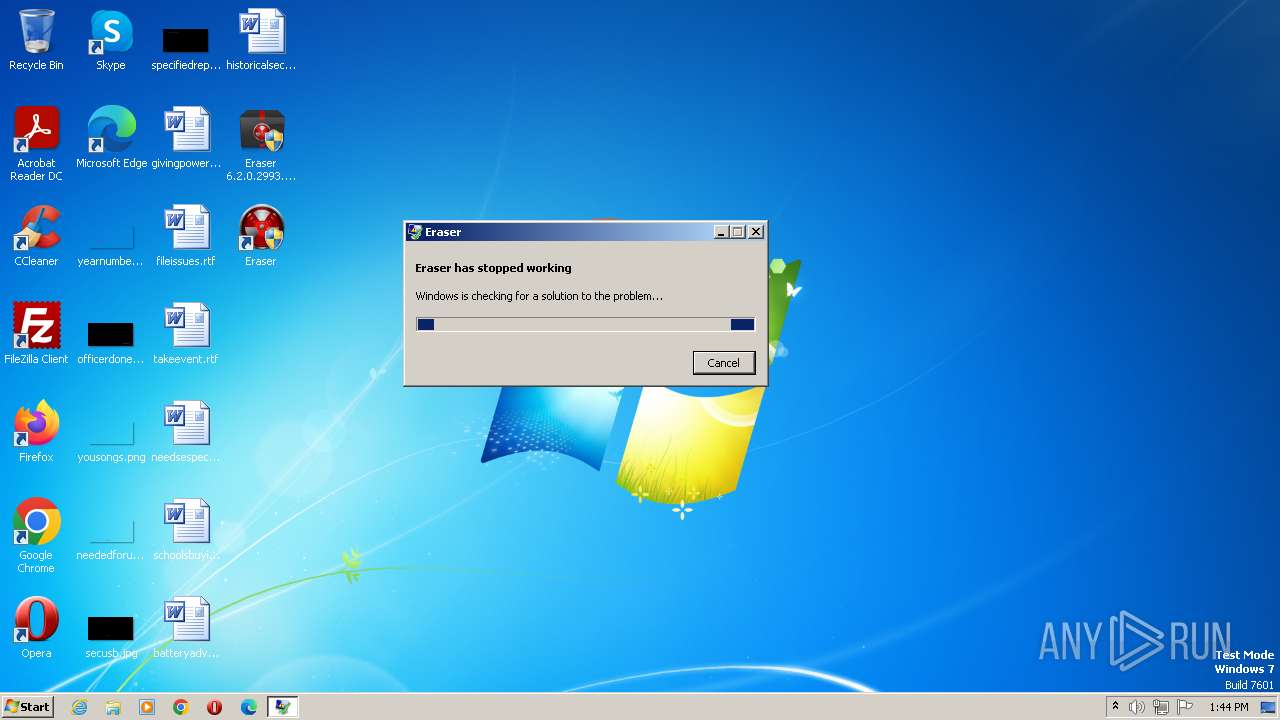Launch Google Chrome desktop shortcut

(x=36, y=536)
